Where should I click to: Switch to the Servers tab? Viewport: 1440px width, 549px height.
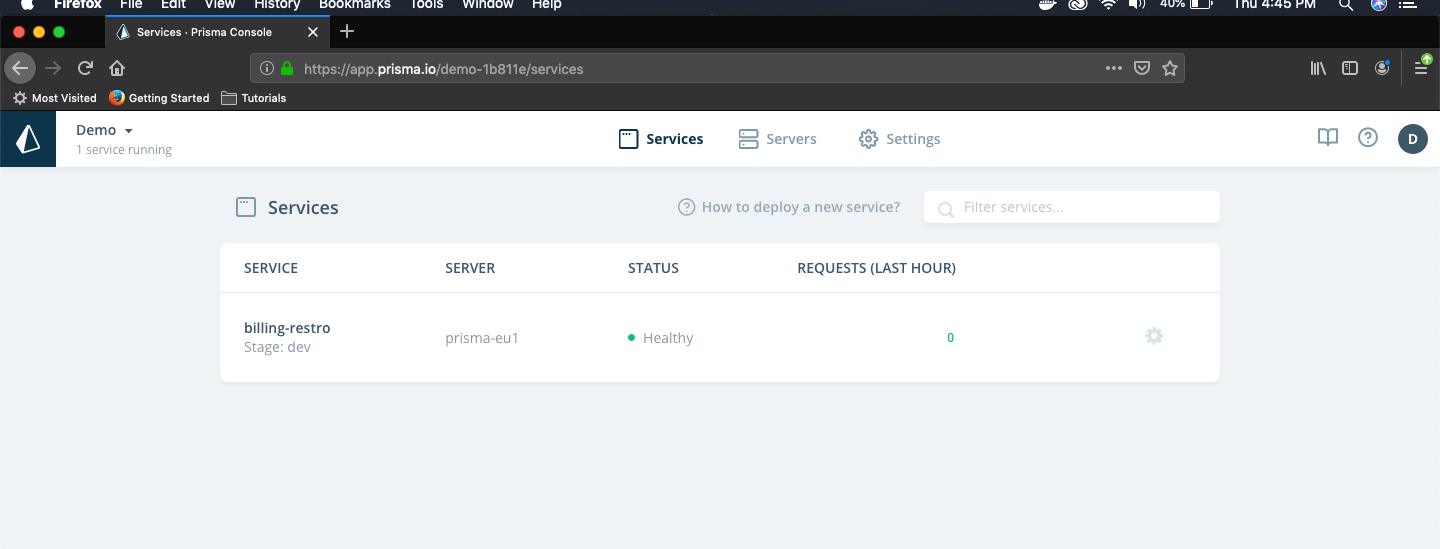click(777, 139)
